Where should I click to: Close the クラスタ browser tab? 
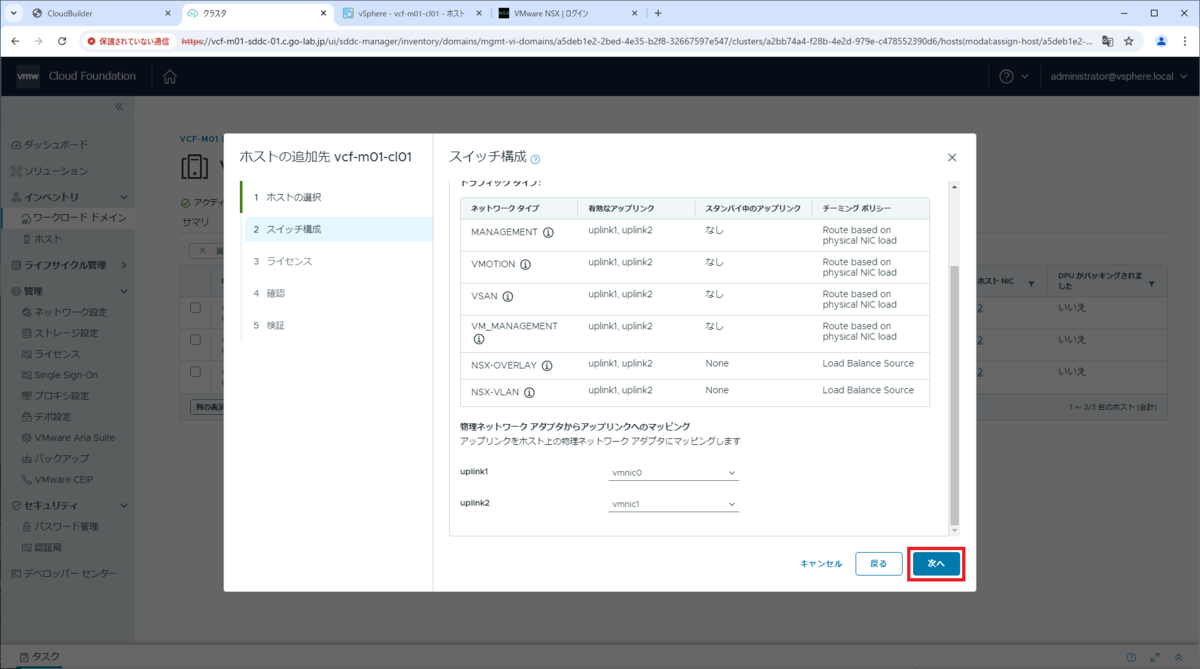[x=323, y=13]
